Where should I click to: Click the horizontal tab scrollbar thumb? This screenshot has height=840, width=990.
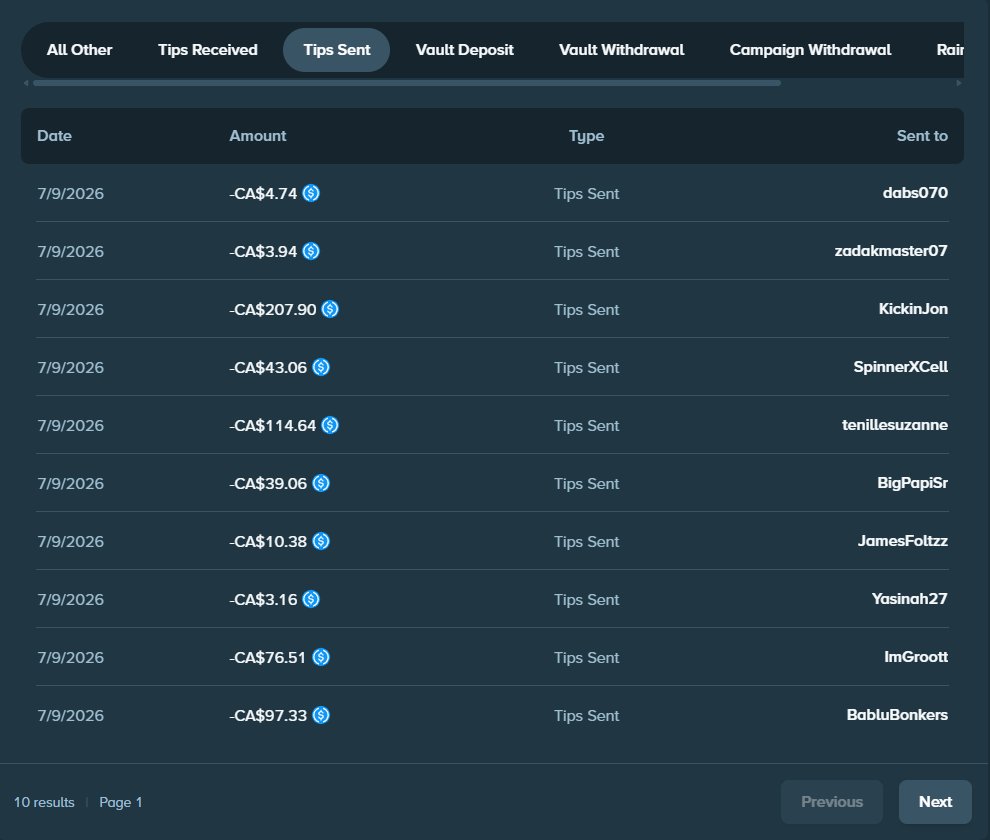click(407, 83)
